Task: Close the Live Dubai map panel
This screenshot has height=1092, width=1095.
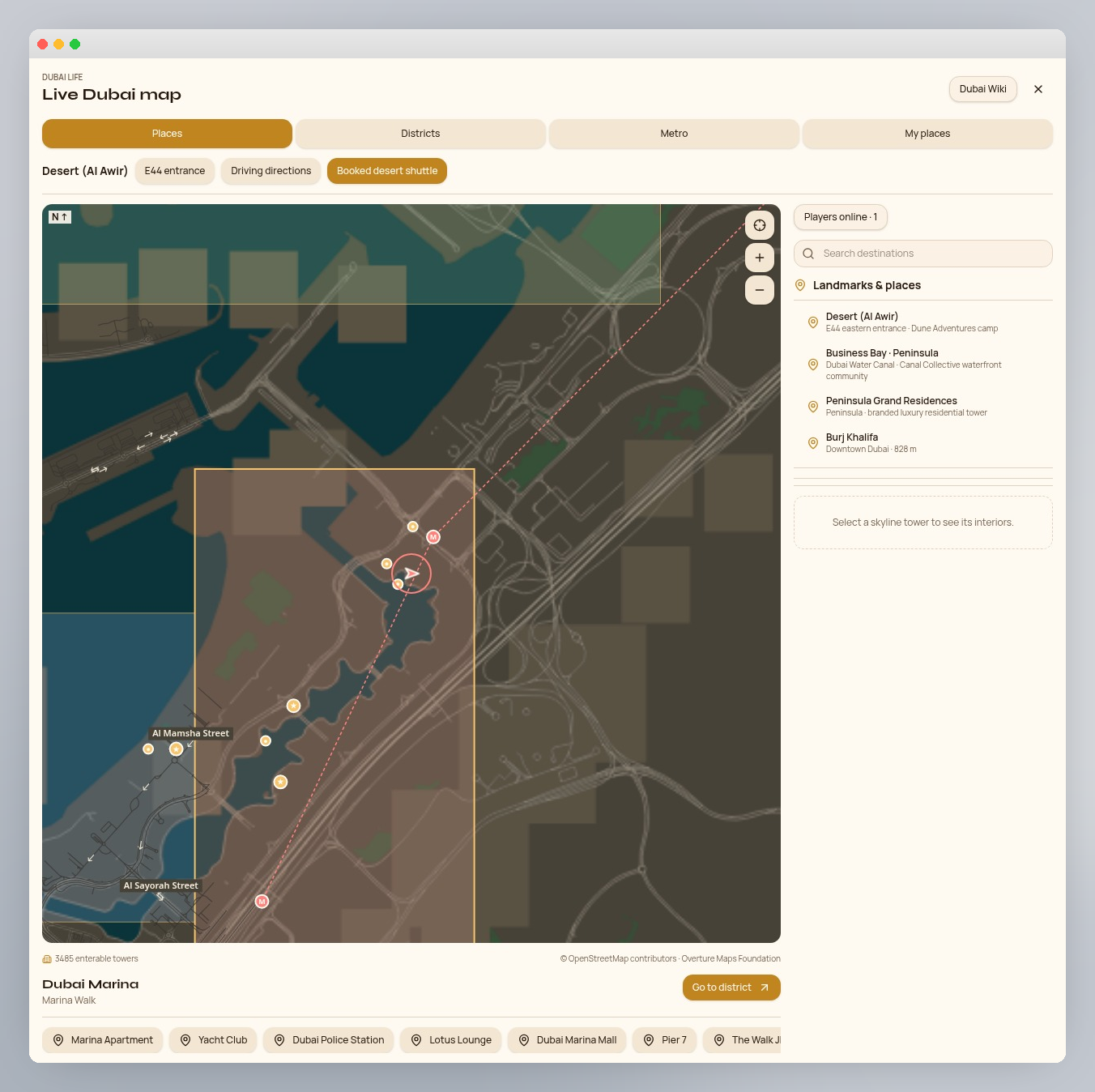Action: coord(1038,89)
